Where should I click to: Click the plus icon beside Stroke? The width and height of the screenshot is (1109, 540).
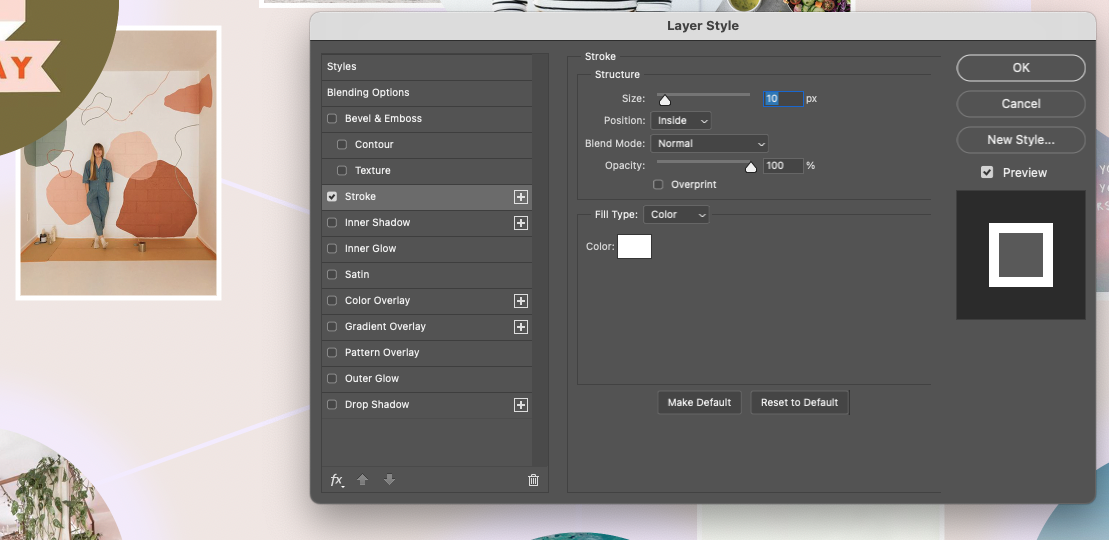(521, 197)
